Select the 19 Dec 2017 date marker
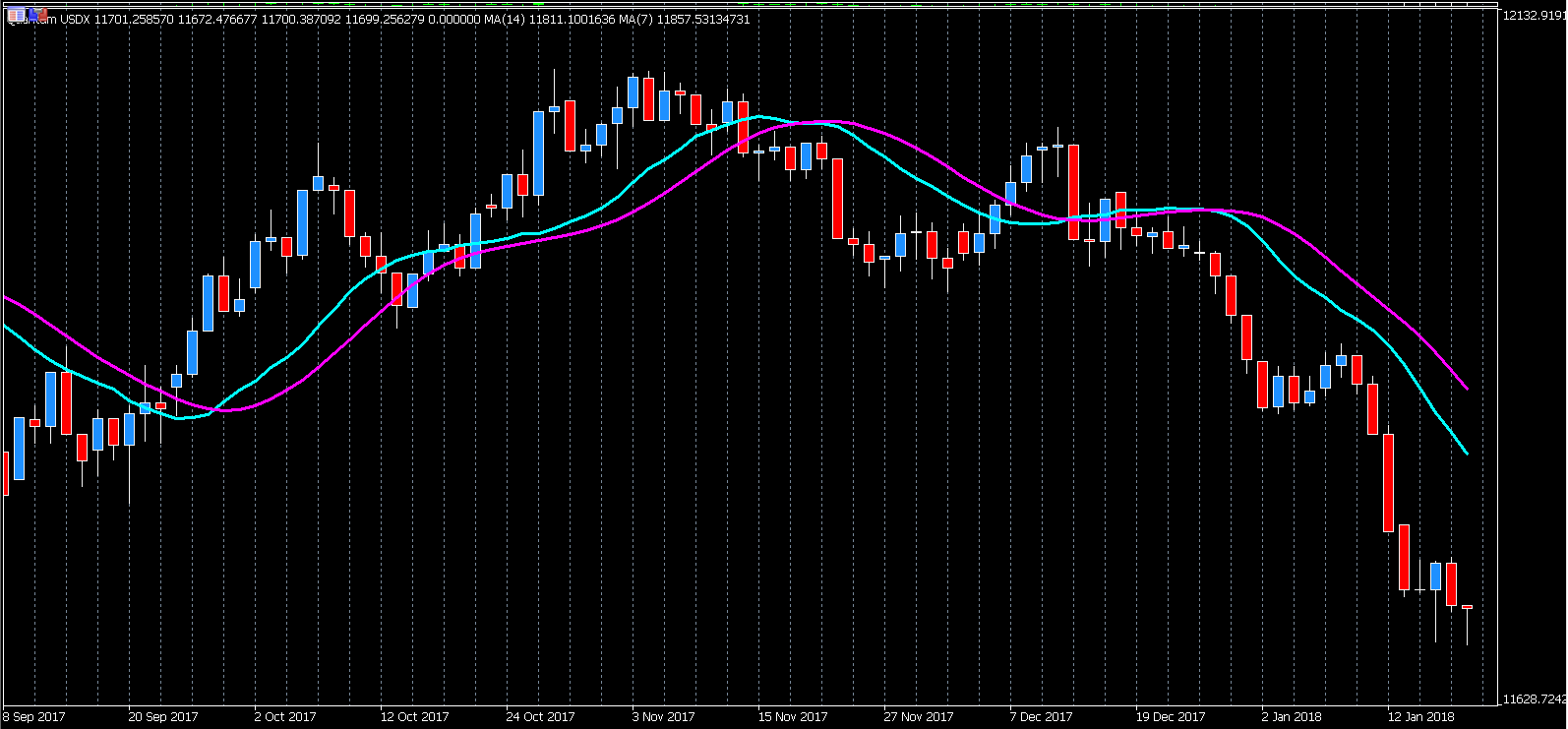The height and width of the screenshot is (729, 1568). pos(1170,716)
